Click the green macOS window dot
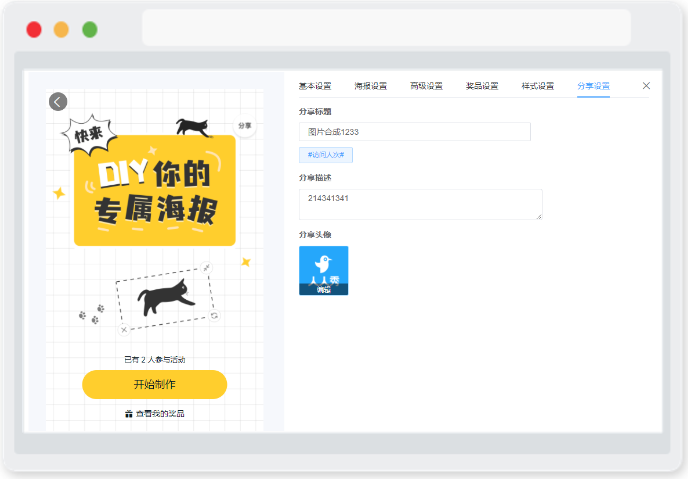 tap(90, 30)
